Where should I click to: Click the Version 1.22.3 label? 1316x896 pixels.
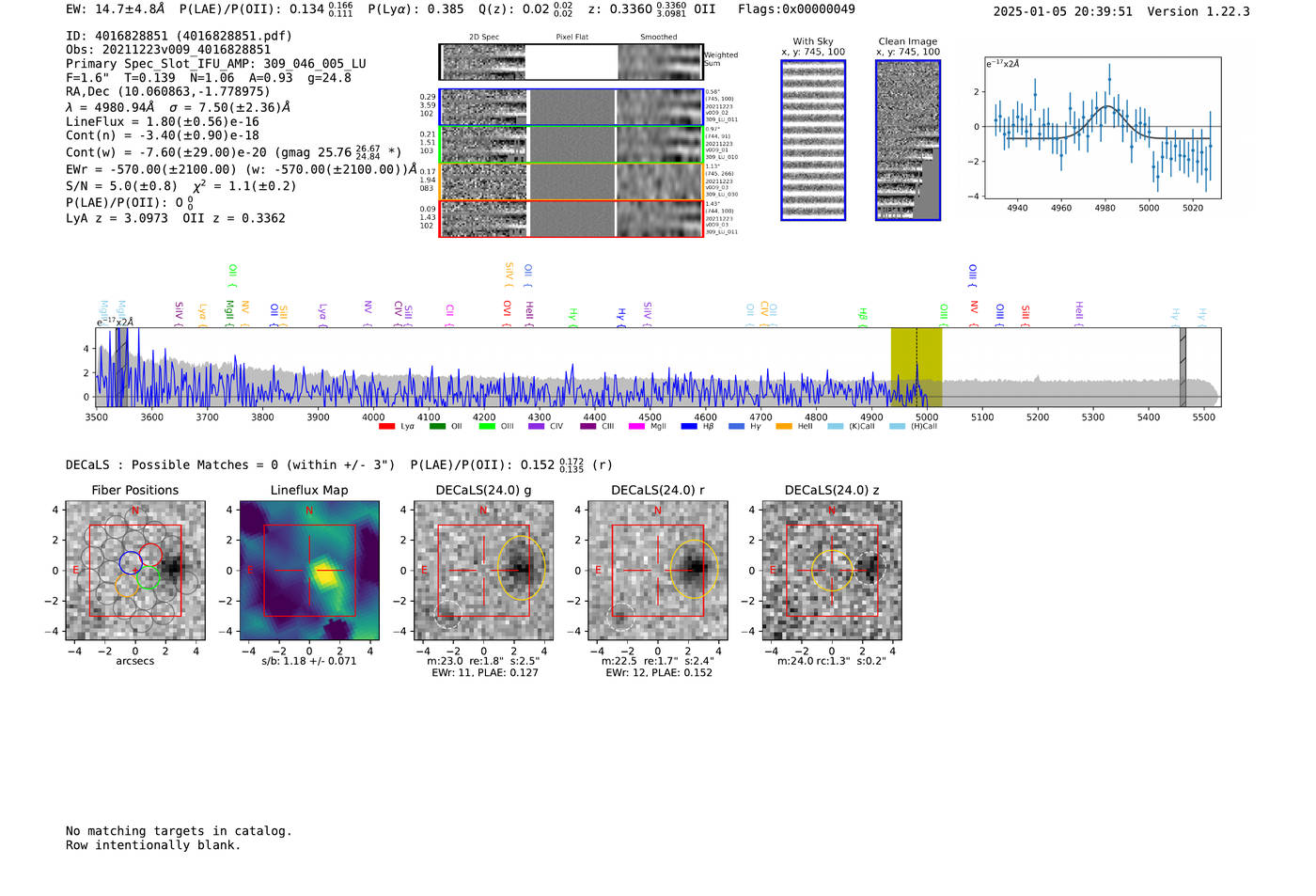click(x=1198, y=11)
